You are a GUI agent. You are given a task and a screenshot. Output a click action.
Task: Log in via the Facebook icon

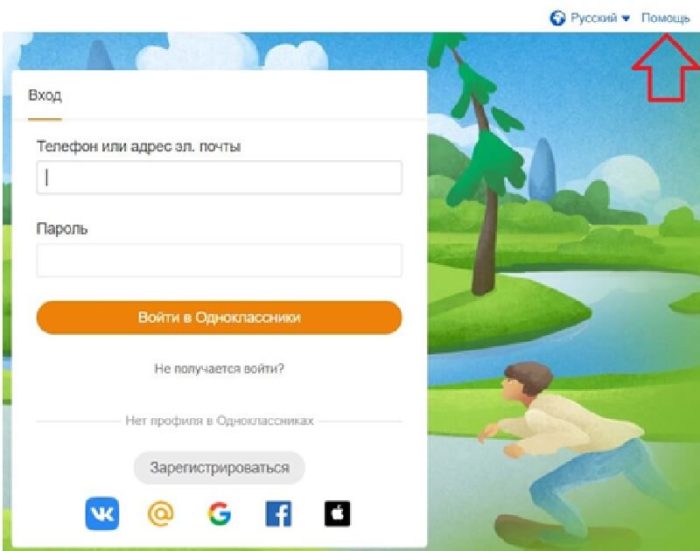(x=279, y=513)
